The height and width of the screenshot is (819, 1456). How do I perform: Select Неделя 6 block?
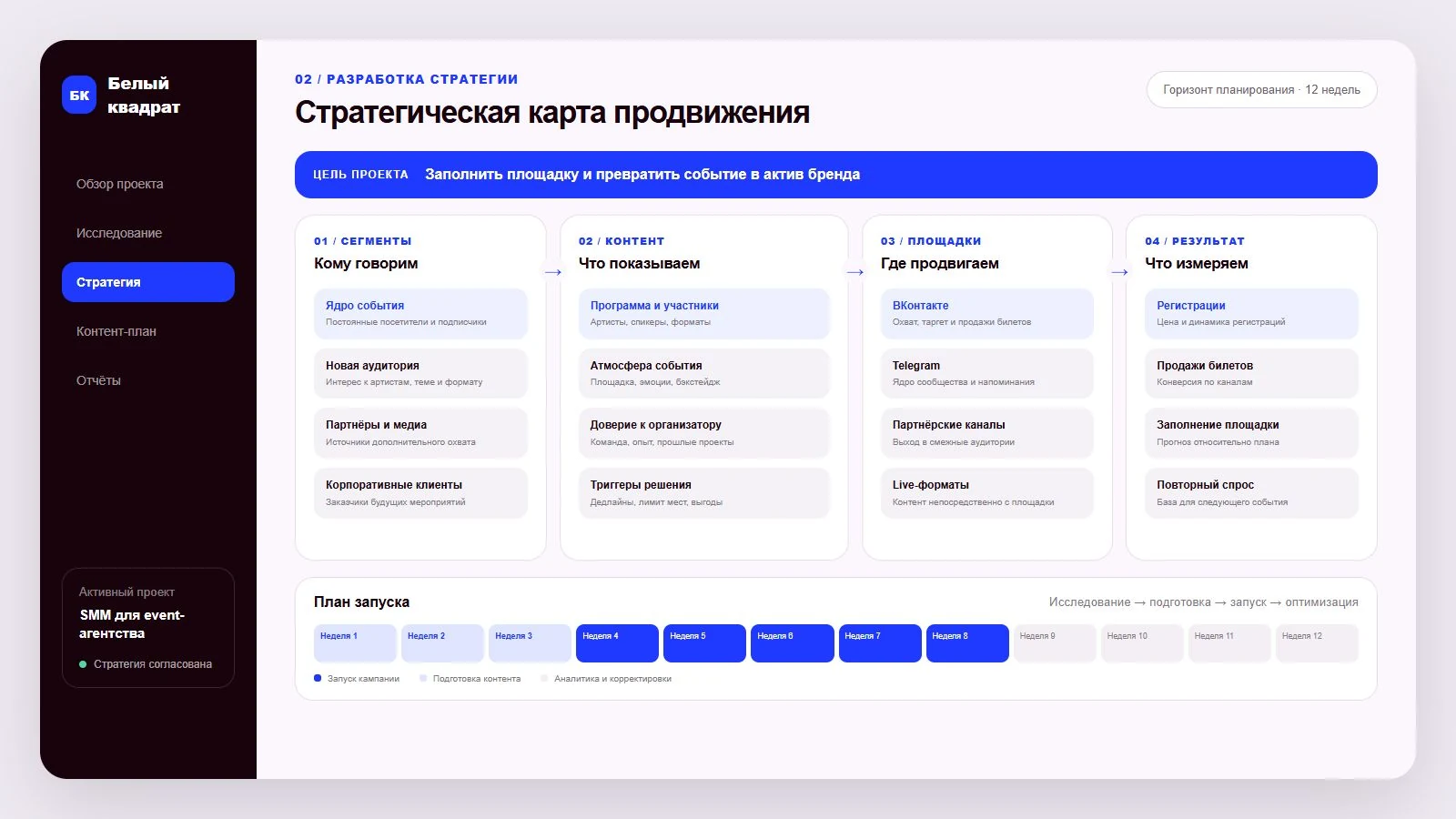[793, 643]
